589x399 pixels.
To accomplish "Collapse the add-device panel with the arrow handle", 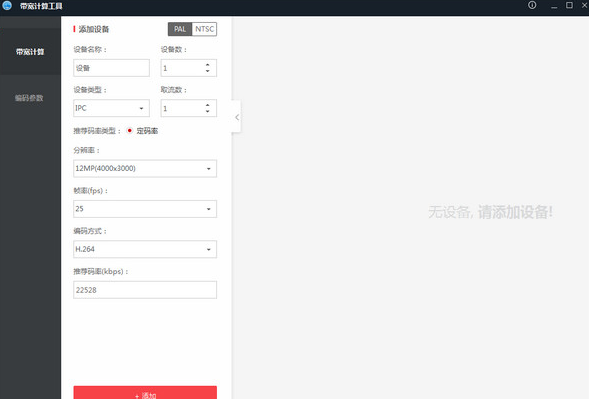I will tap(236, 117).
